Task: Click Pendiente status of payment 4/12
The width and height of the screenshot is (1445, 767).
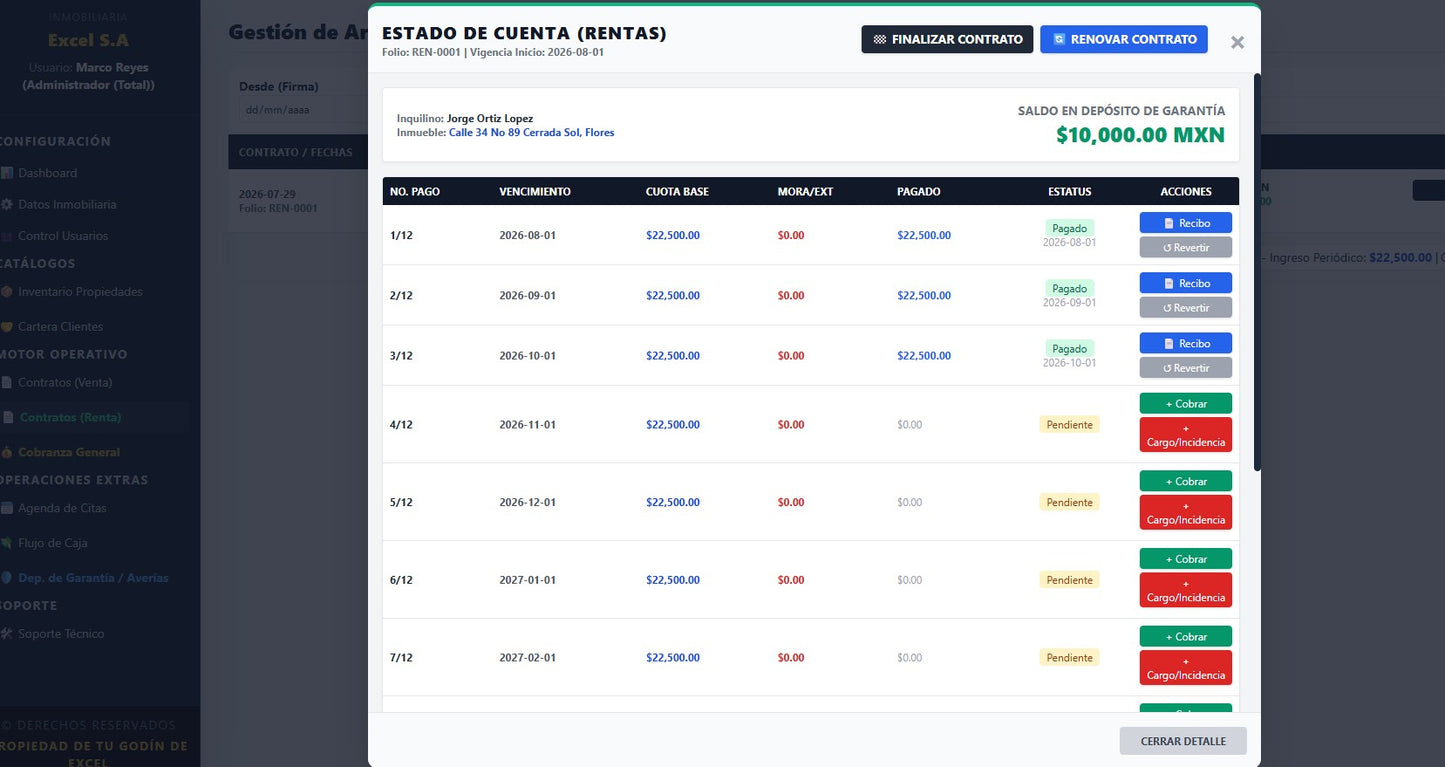Action: (1069, 424)
